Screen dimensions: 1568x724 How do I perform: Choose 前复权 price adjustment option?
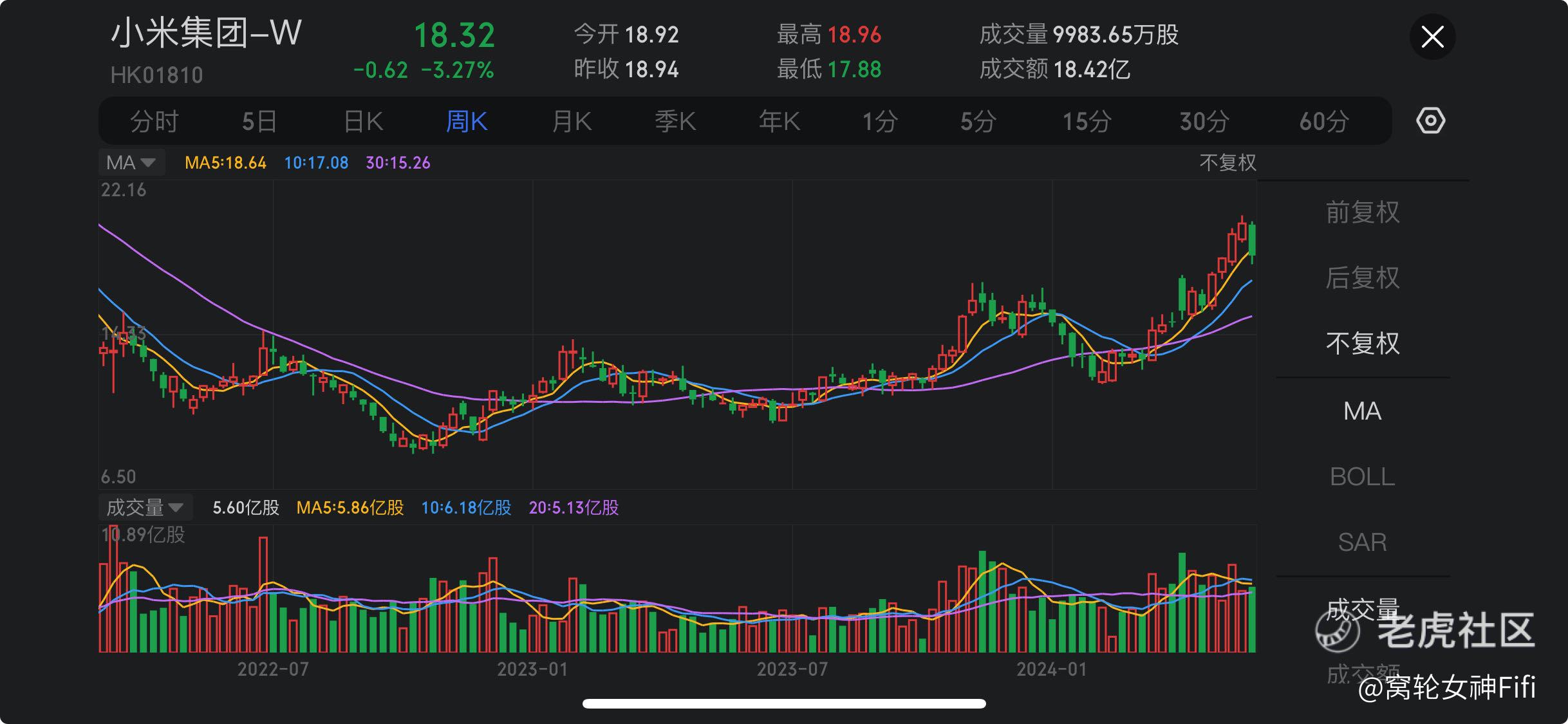pos(1362,212)
